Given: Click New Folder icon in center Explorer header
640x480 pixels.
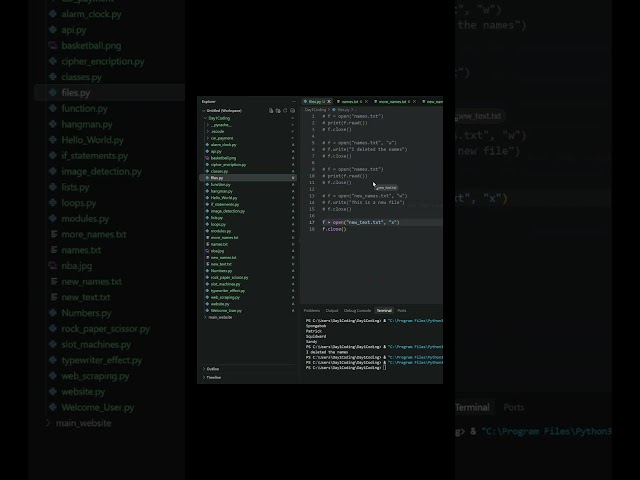Looking at the screenshot, I should 278,111.
